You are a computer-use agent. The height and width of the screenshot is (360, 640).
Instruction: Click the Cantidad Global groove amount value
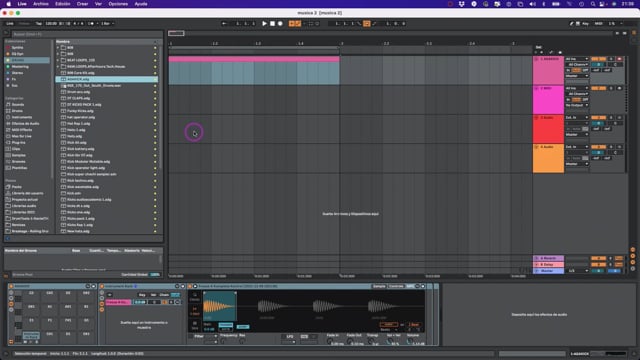(x=155, y=275)
